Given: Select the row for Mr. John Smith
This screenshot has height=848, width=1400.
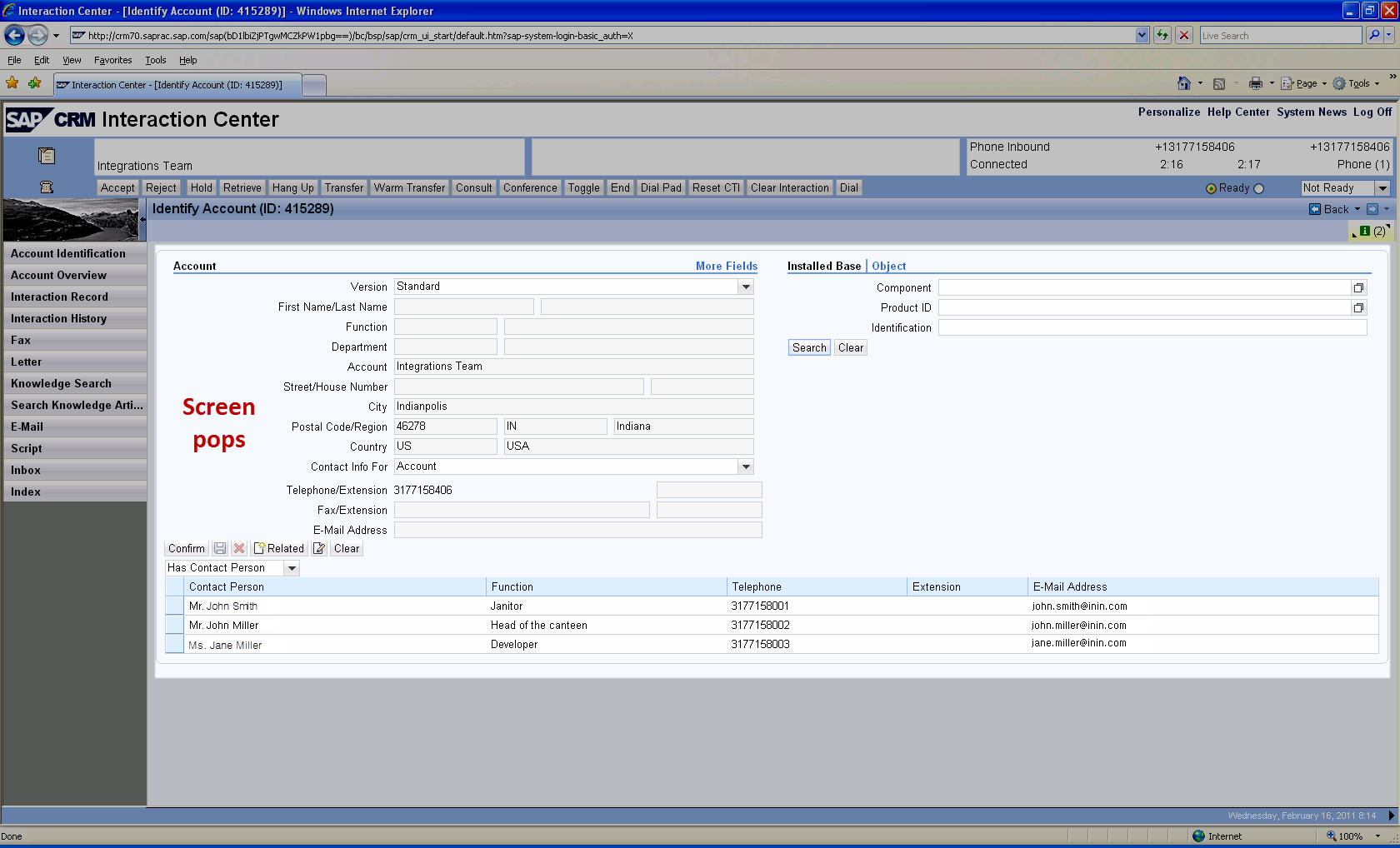Looking at the screenshot, I should coord(174,606).
